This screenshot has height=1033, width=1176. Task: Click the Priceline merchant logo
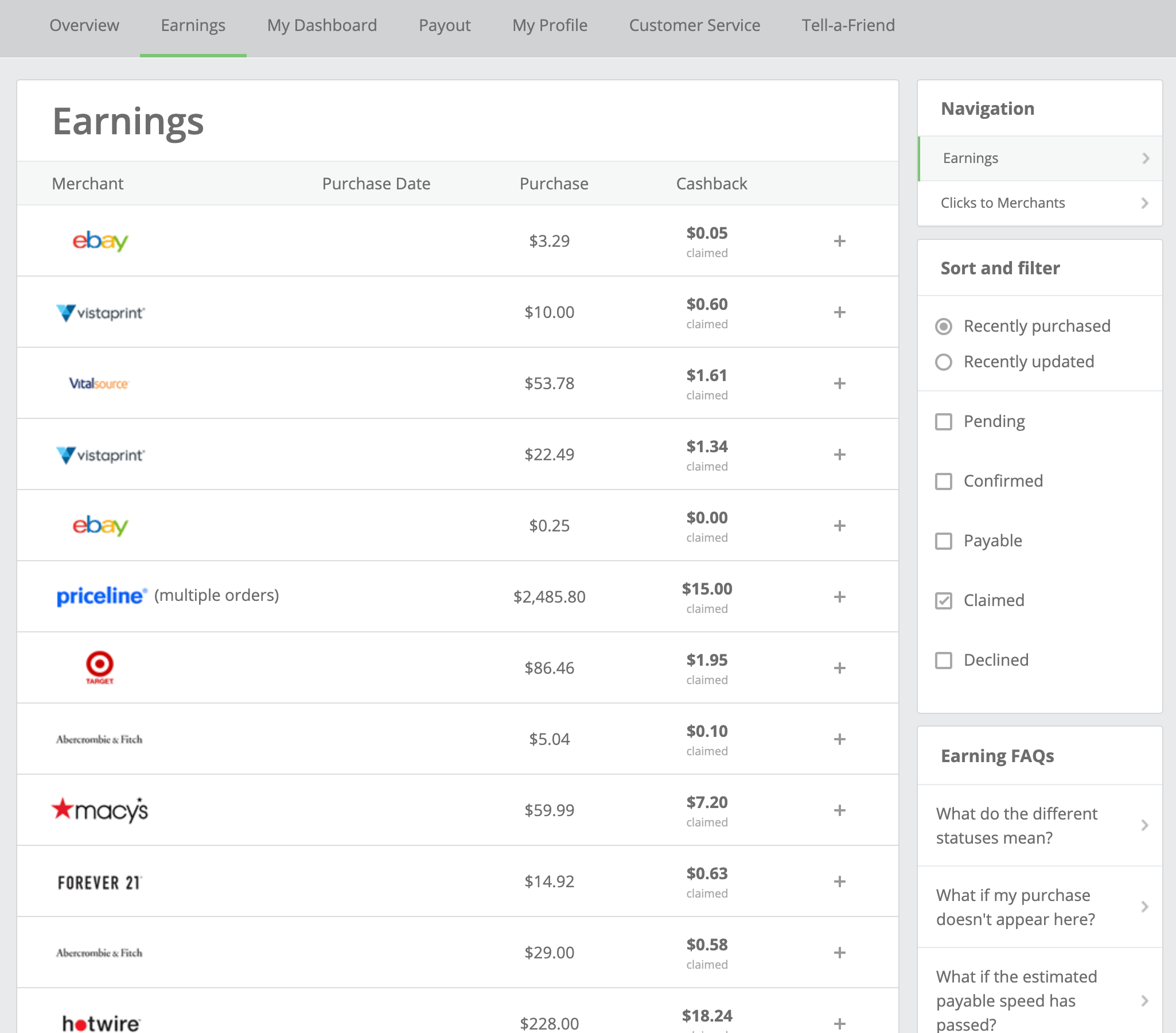pyautogui.click(x=102, y=596)
